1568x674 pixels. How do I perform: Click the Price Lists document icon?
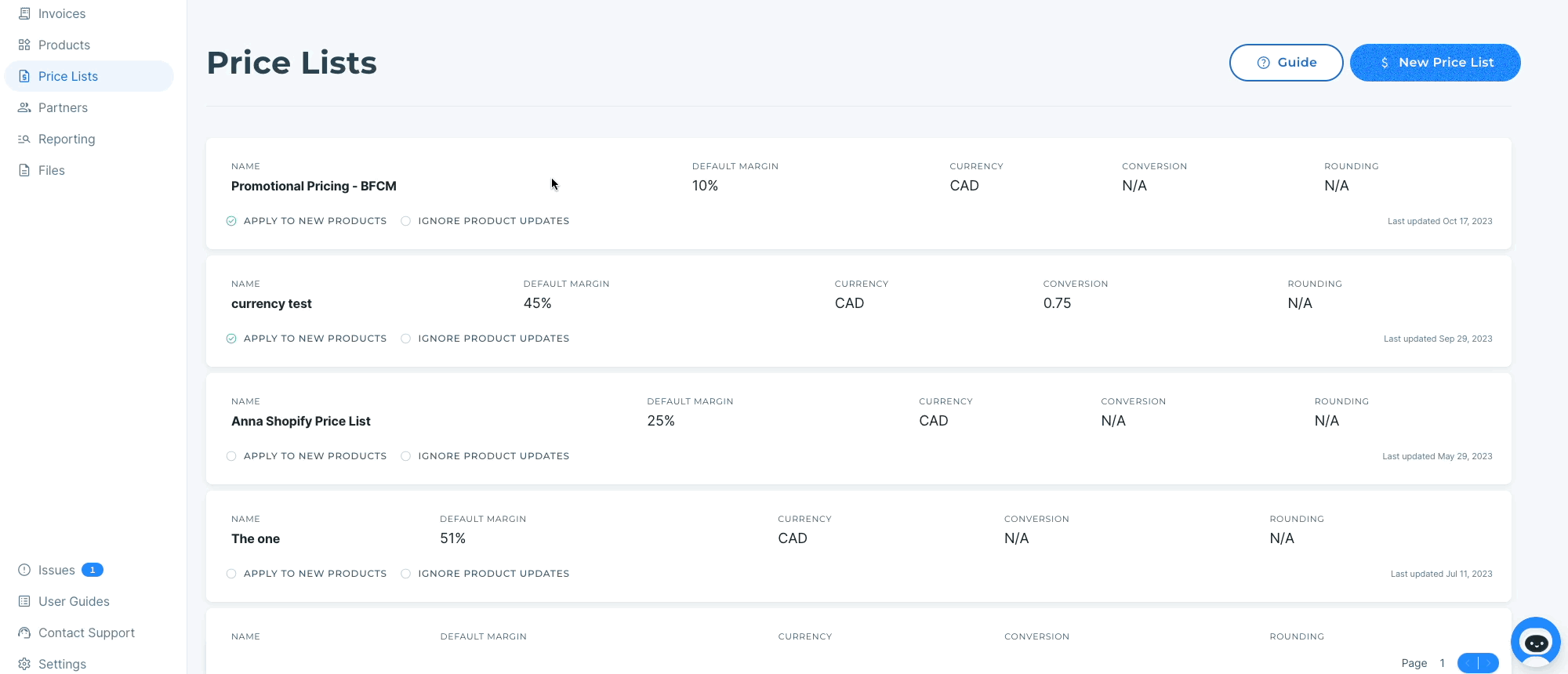click(x=24, y=76)
